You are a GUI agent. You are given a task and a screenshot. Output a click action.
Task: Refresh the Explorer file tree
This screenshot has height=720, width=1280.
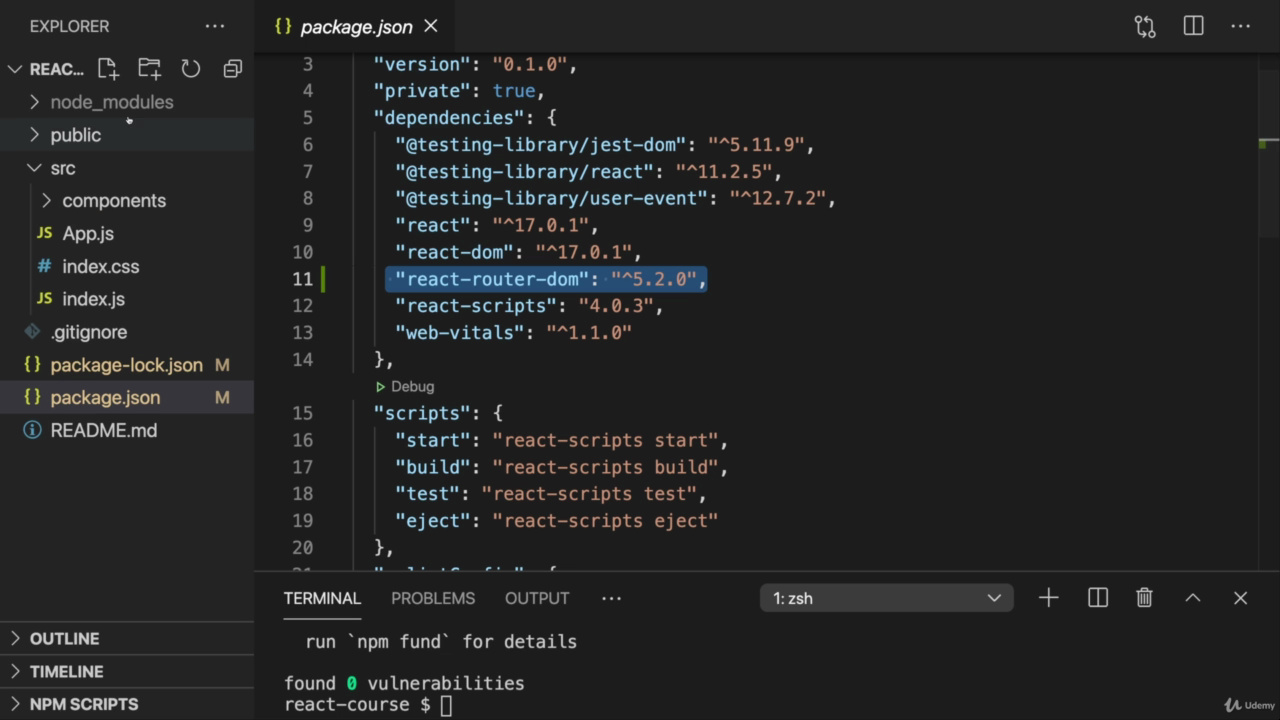[190, 69]
